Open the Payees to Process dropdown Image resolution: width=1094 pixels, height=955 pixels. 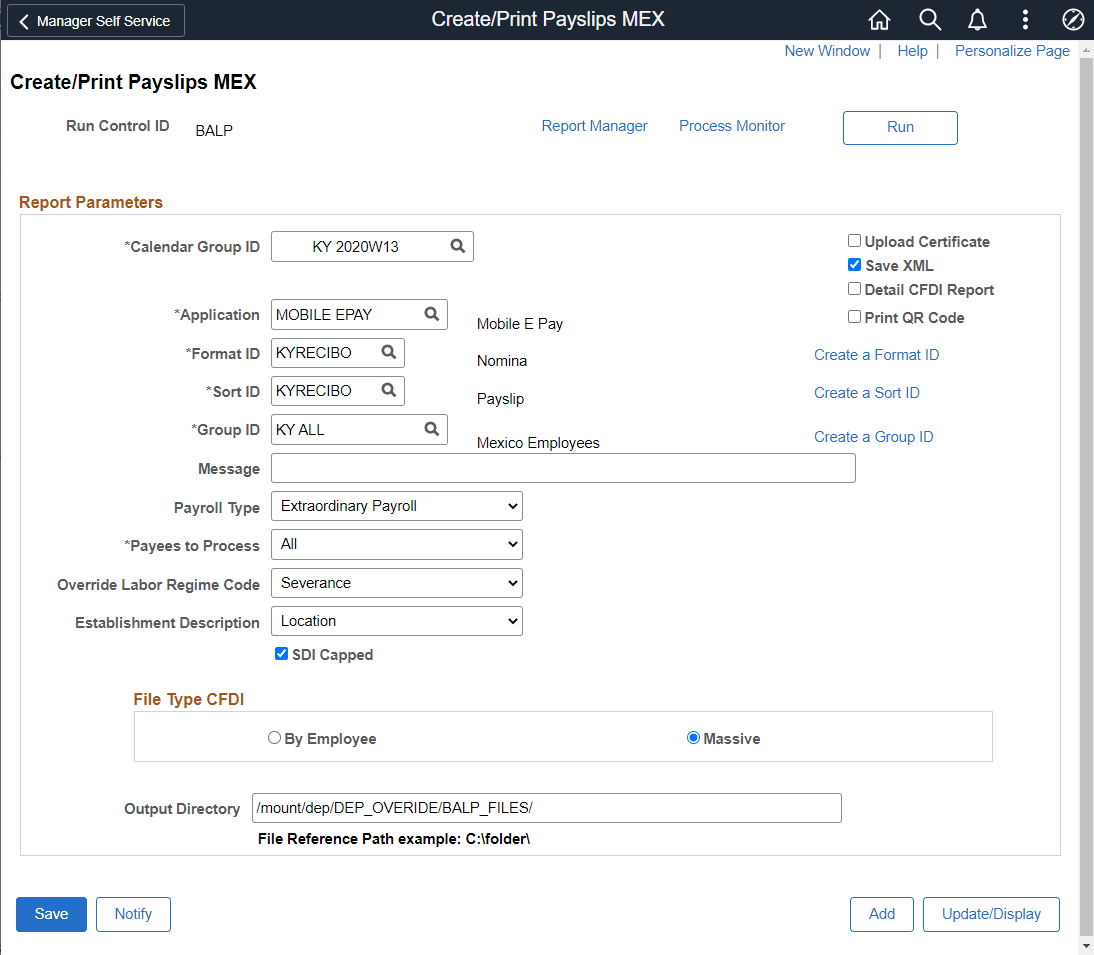pos(396,544)
